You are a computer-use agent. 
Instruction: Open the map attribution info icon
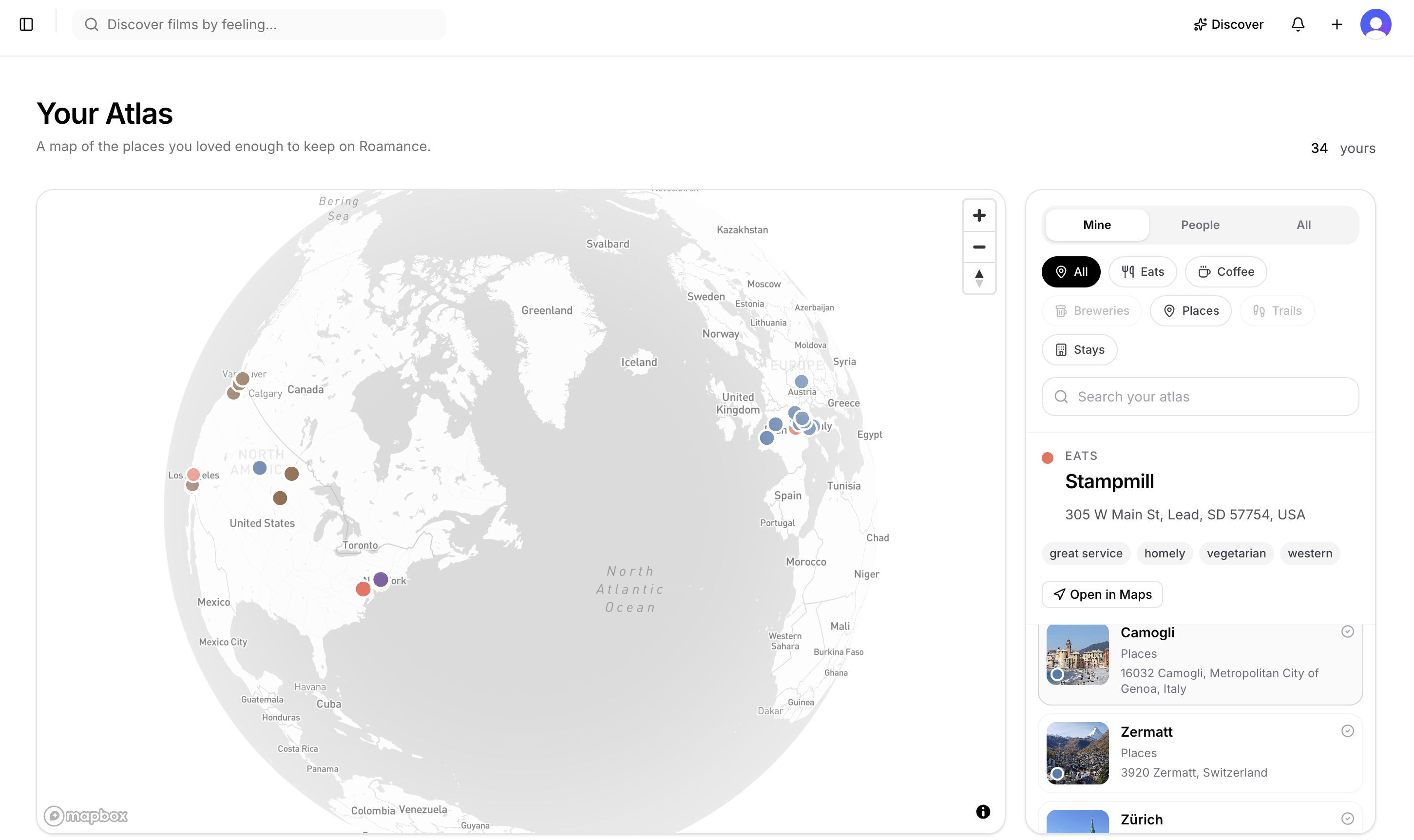point(983,812)
